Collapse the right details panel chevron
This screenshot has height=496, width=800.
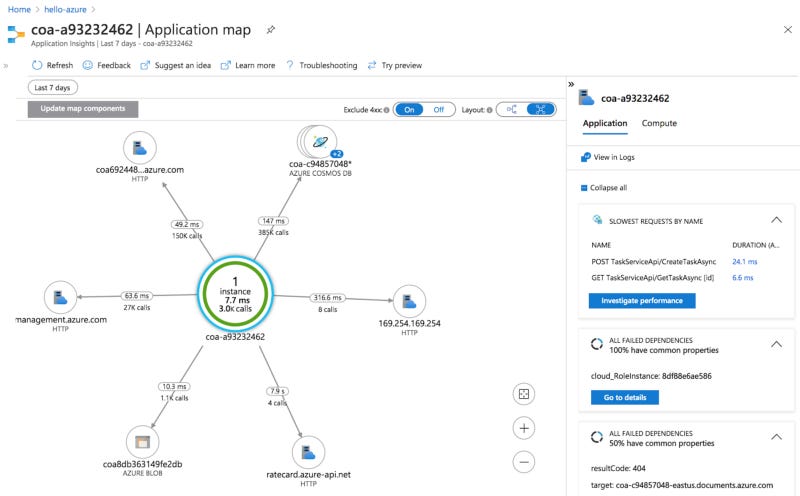pos(571,84)
